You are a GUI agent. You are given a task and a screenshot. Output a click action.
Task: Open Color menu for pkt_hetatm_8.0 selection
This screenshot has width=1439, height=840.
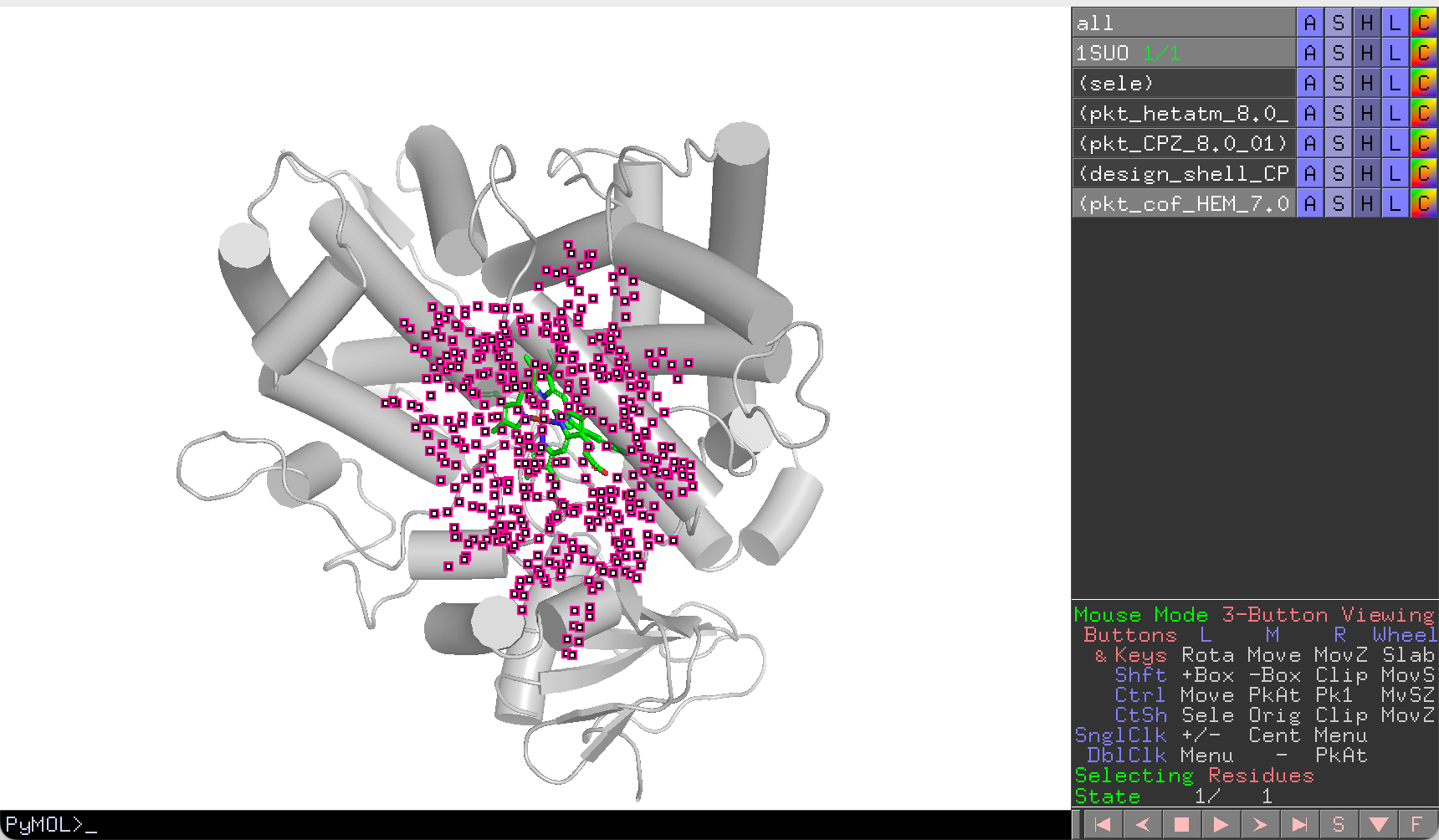point(1424,113)
